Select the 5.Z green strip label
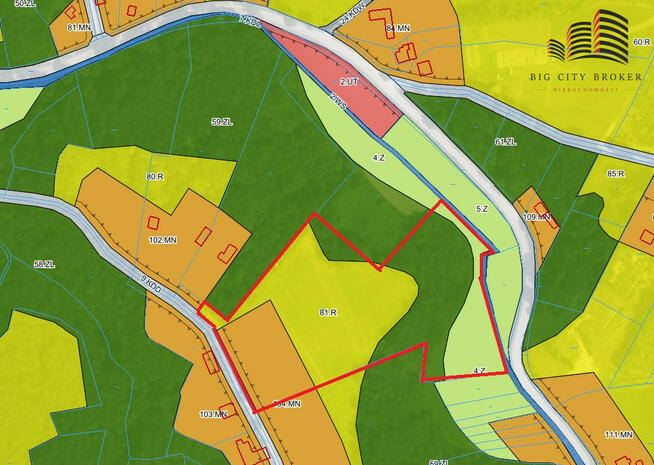The image size is (654, 465). tap(482, 209)
